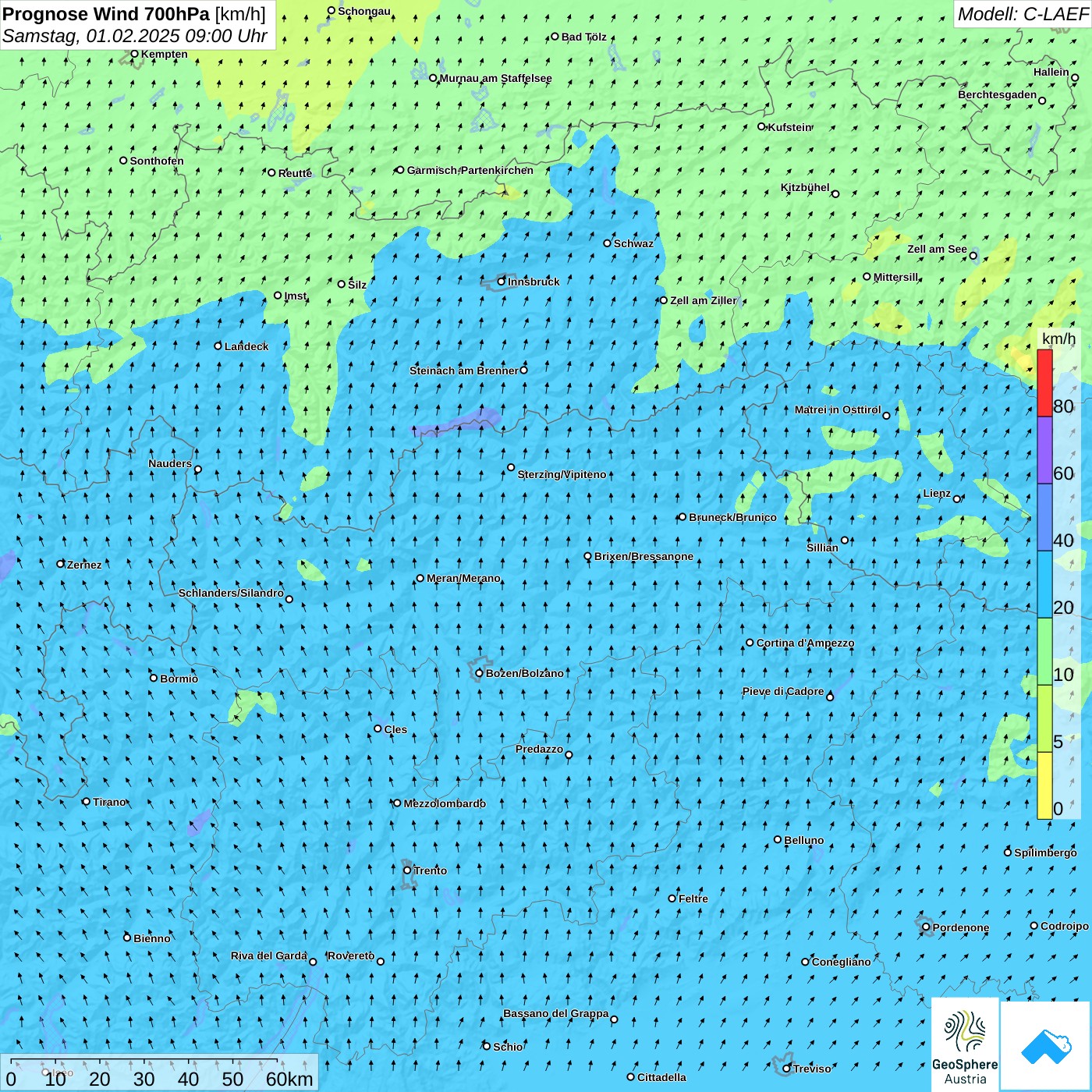The height and width of the screenshot is (1092, 1092).
Task: Click the 'Bassano del Grappa' label
Action: 556,1013
